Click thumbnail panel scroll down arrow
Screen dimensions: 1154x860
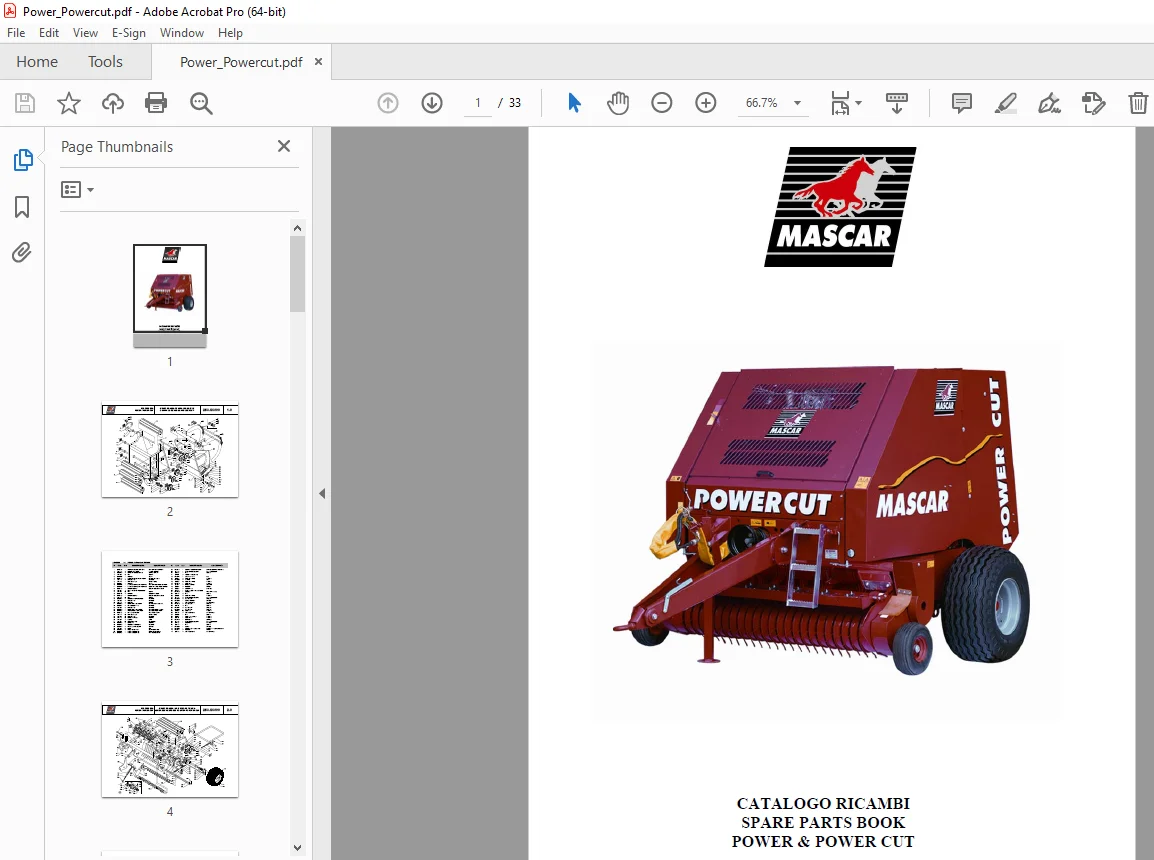297,847
